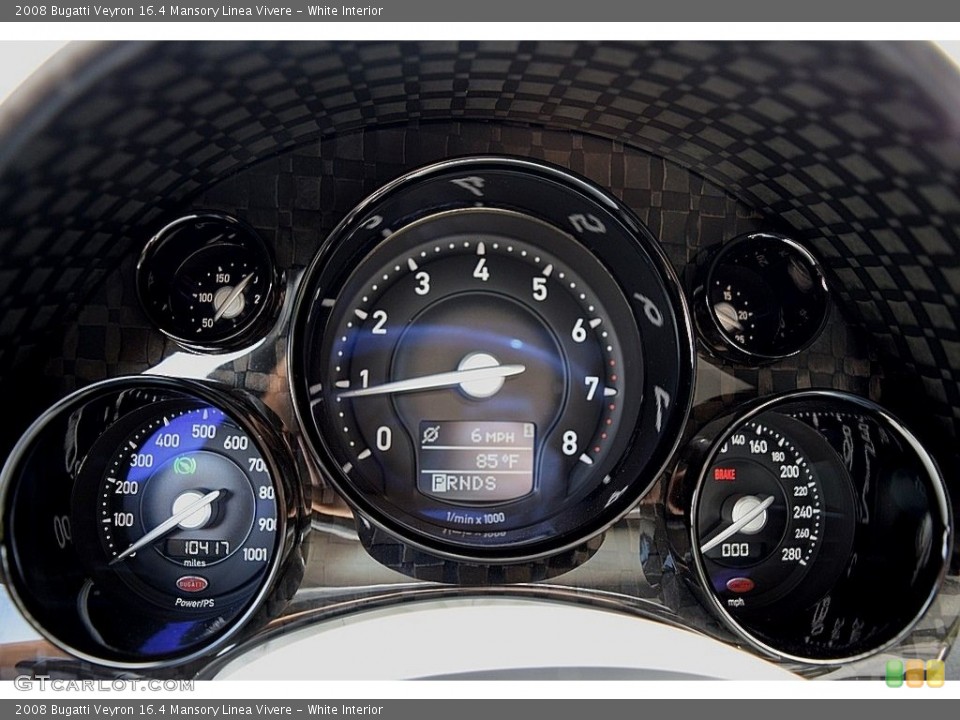
Task: Click the '85 °F' temperature reading
Action: pos(497,460)
